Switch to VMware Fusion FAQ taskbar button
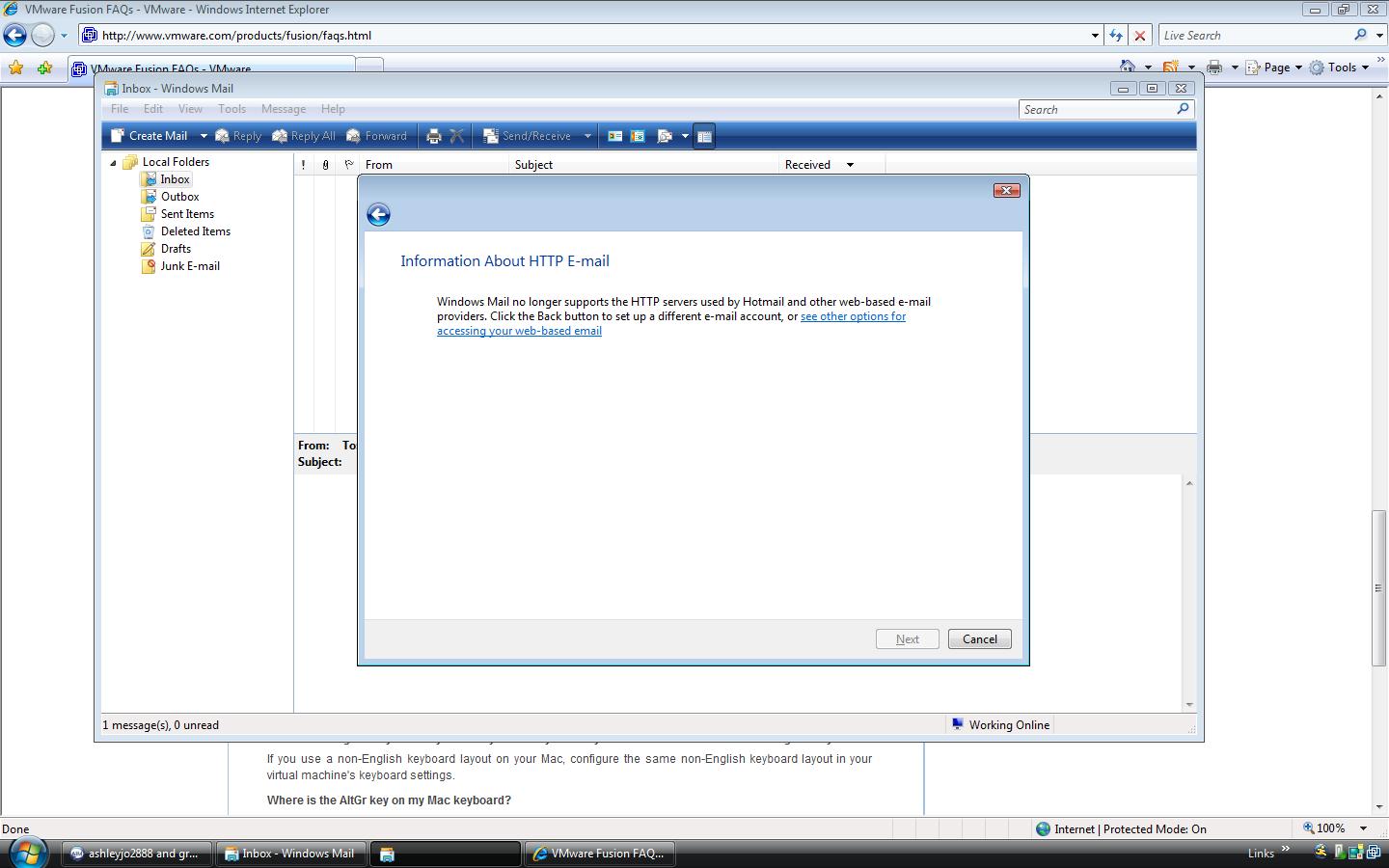The width and height of the screenshot is (1389, 868). [x=599, y=854]
